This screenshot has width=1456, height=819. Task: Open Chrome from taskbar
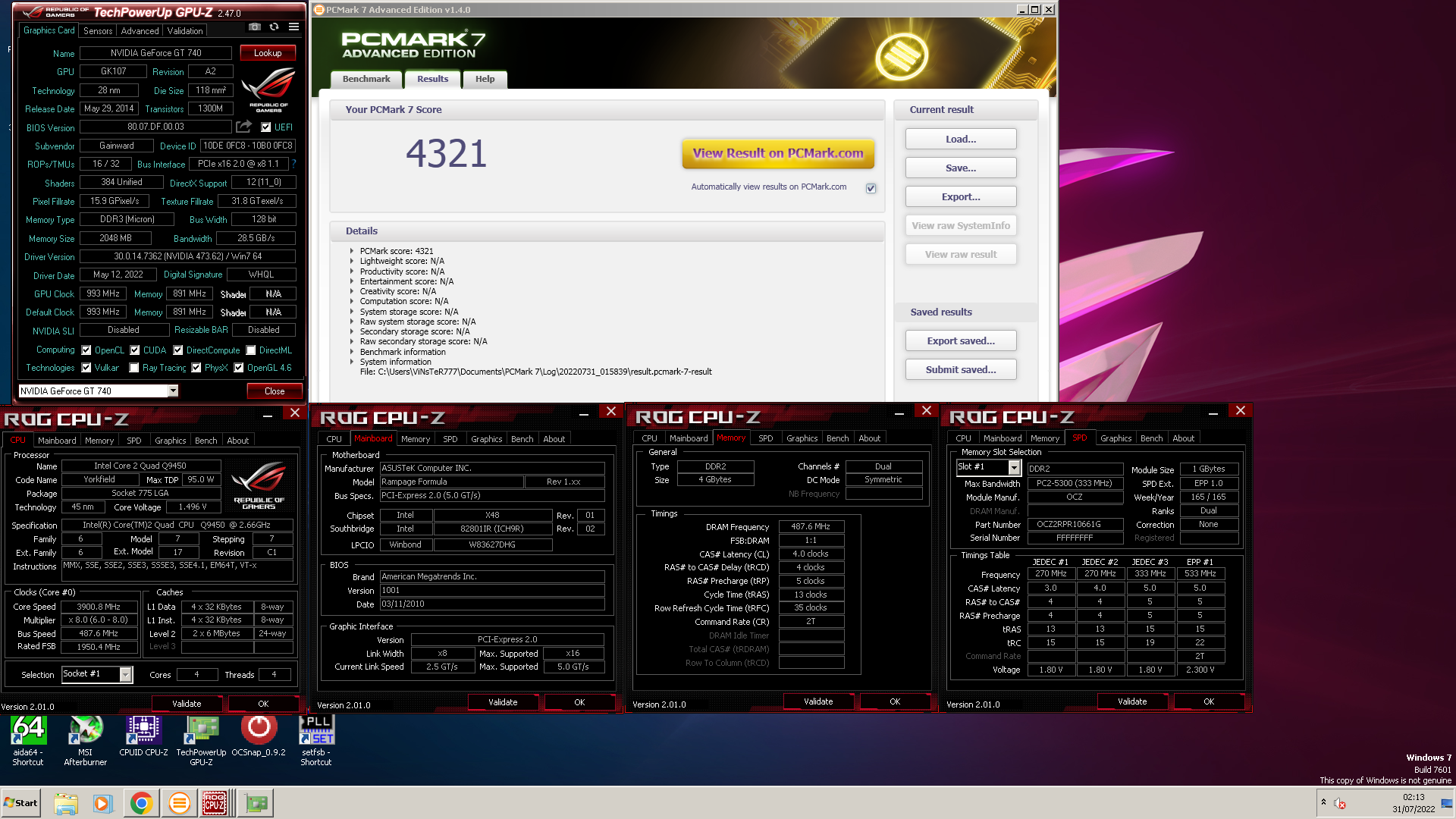point(141,803)
